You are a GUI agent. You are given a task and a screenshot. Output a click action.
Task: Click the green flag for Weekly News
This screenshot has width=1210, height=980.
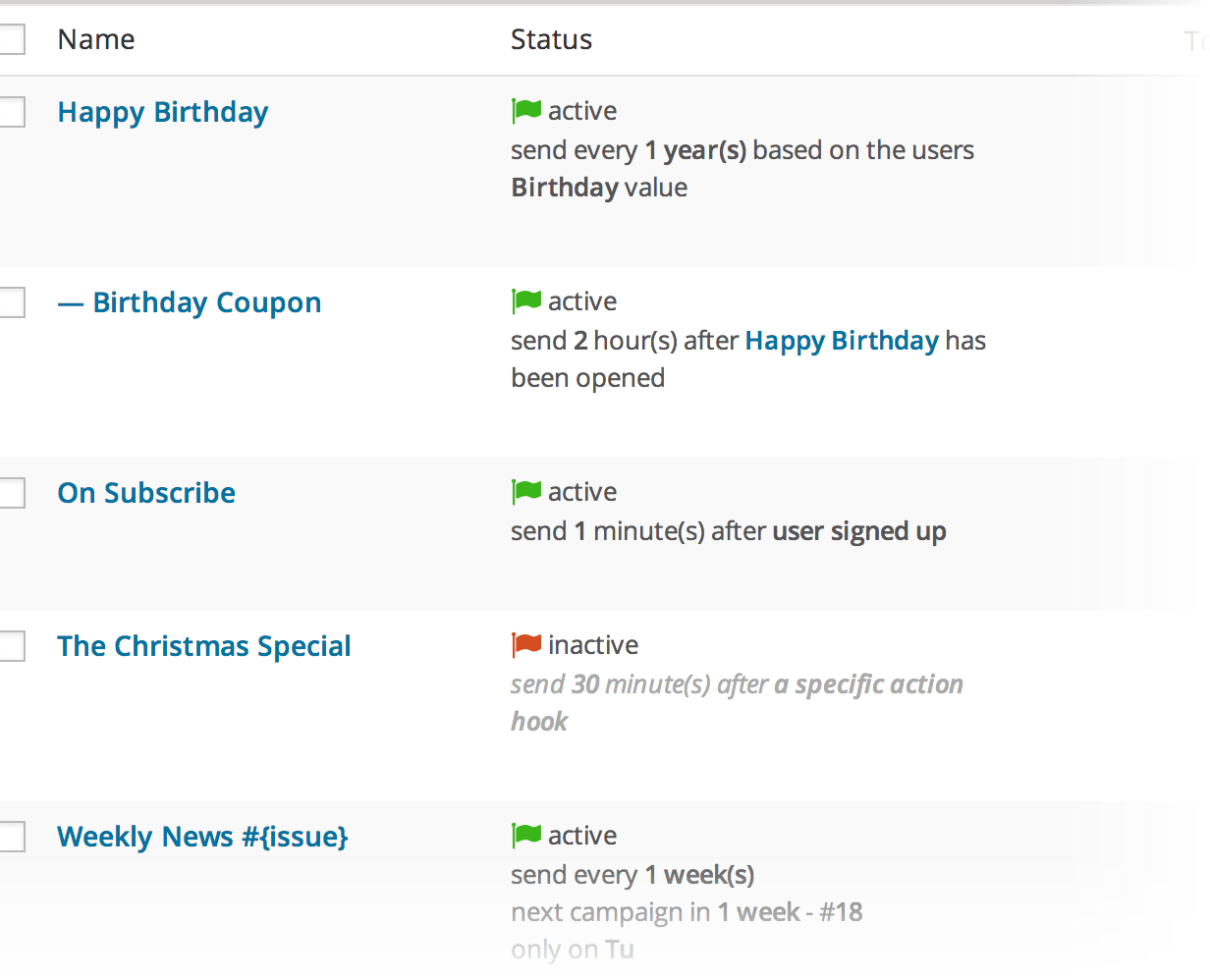(526, 836)
